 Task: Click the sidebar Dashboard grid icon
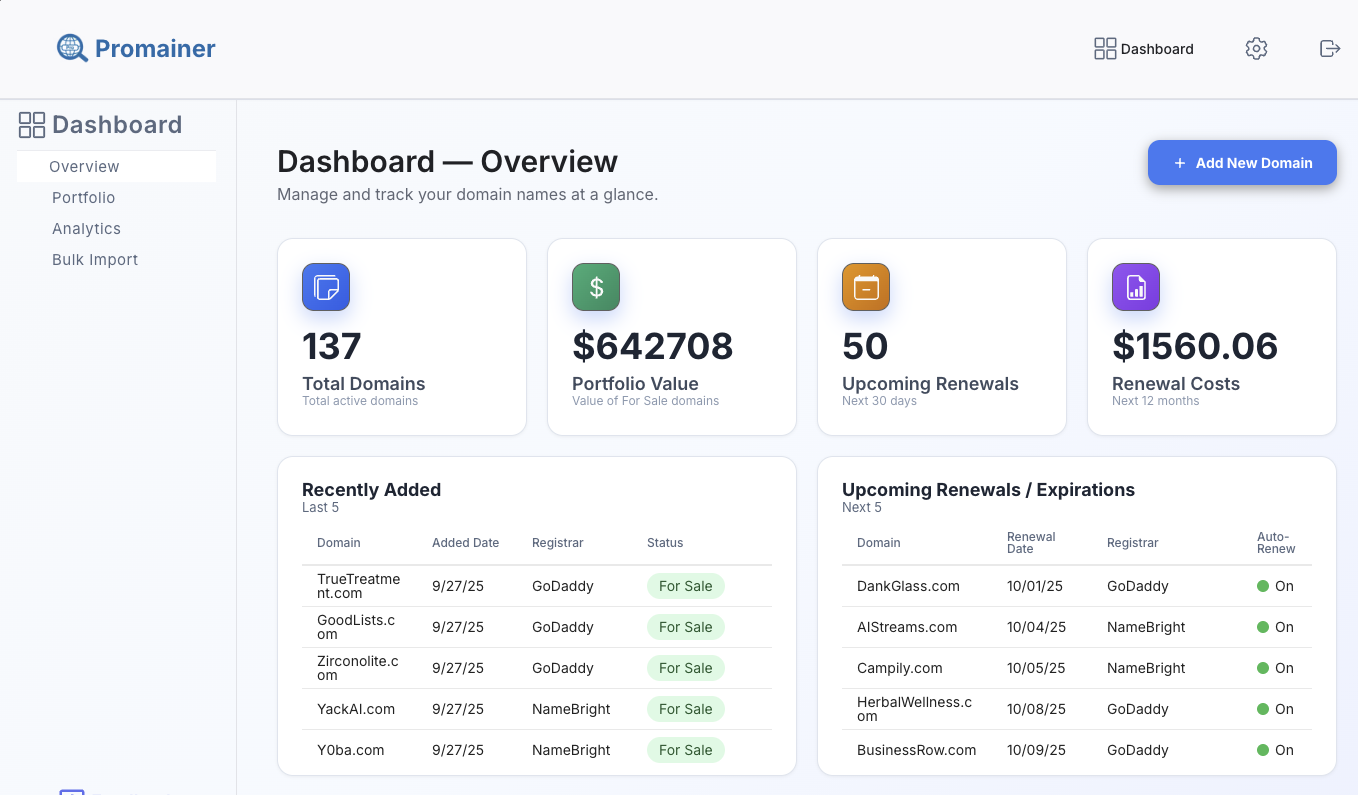coord(32,125)
